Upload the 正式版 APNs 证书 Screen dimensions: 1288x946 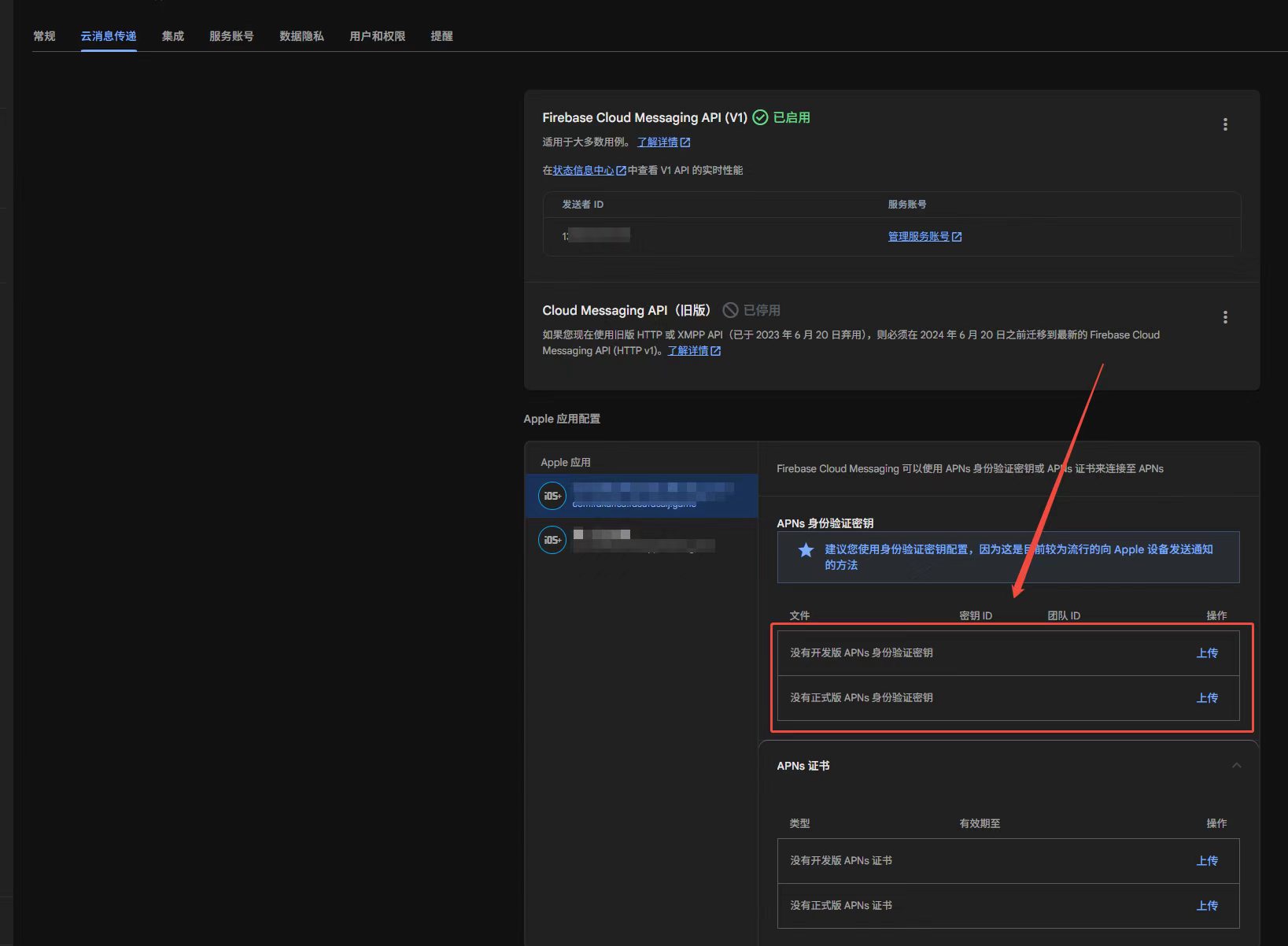pyautogui.click(x=1206, y=906)
